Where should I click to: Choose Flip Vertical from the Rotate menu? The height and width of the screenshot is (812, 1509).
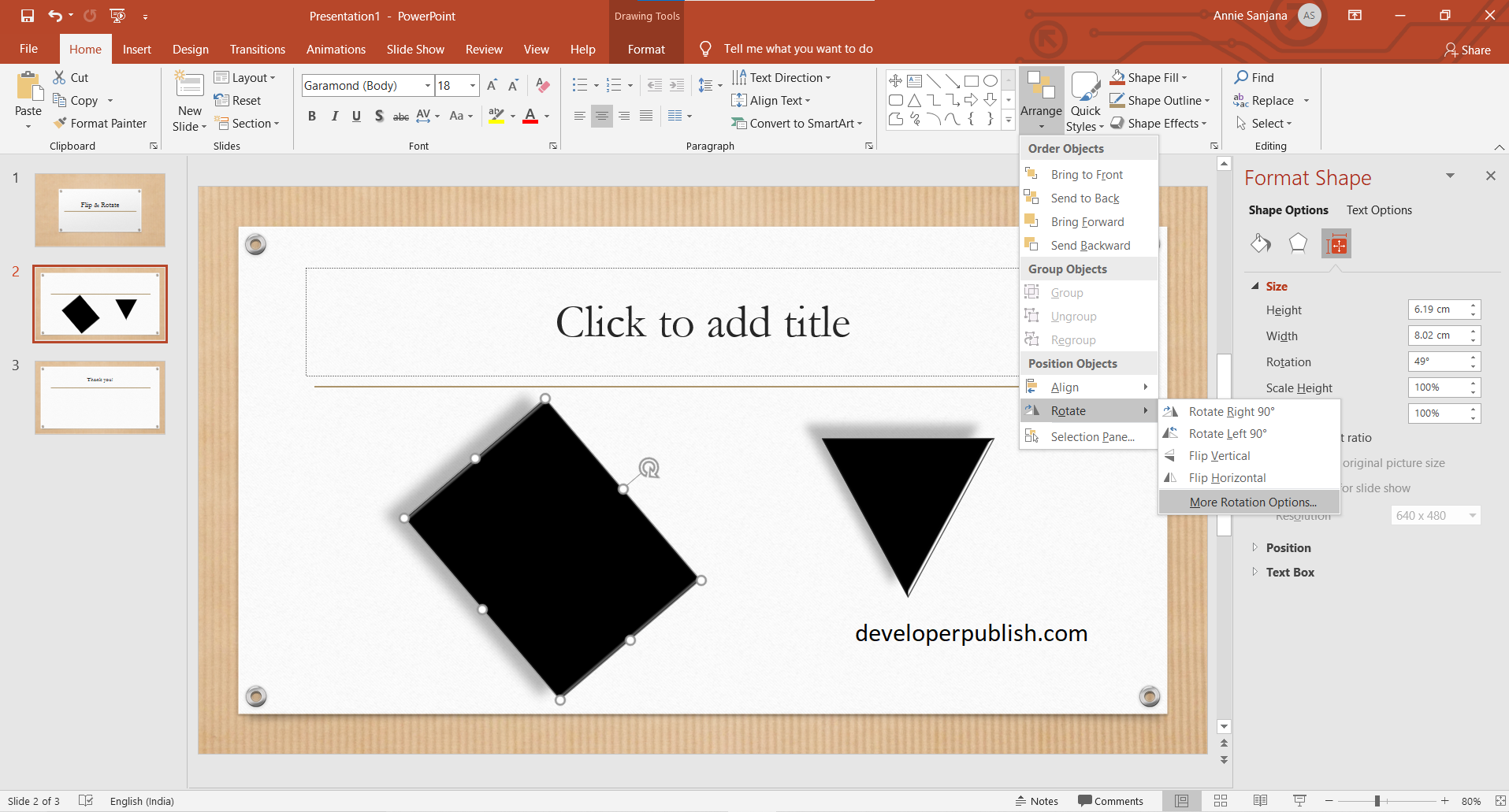1219,455
